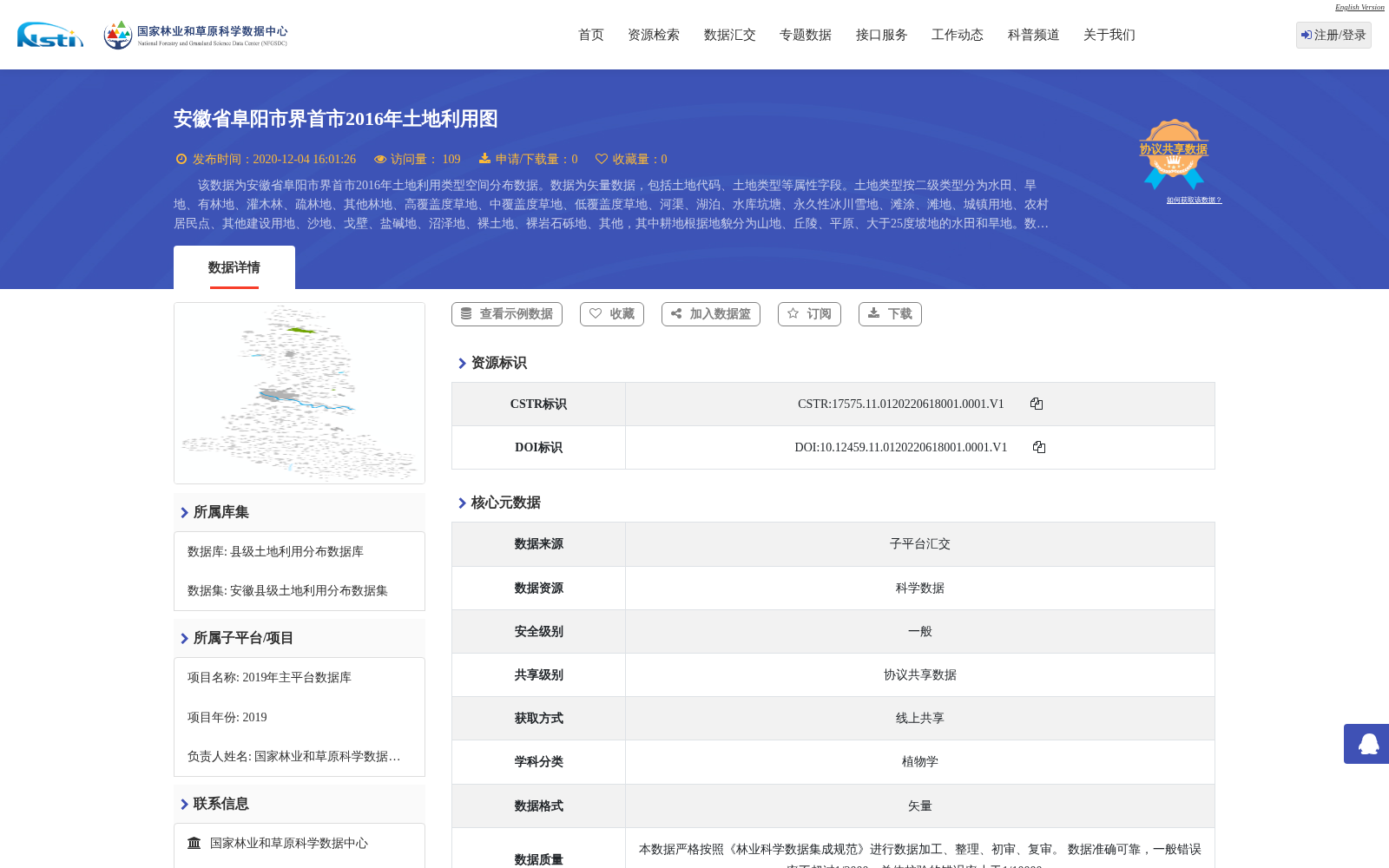Open the 工作动态 menu
The height and width of the screenshot is (868, 1389).
pyautogui.click(x=958, y=35)
